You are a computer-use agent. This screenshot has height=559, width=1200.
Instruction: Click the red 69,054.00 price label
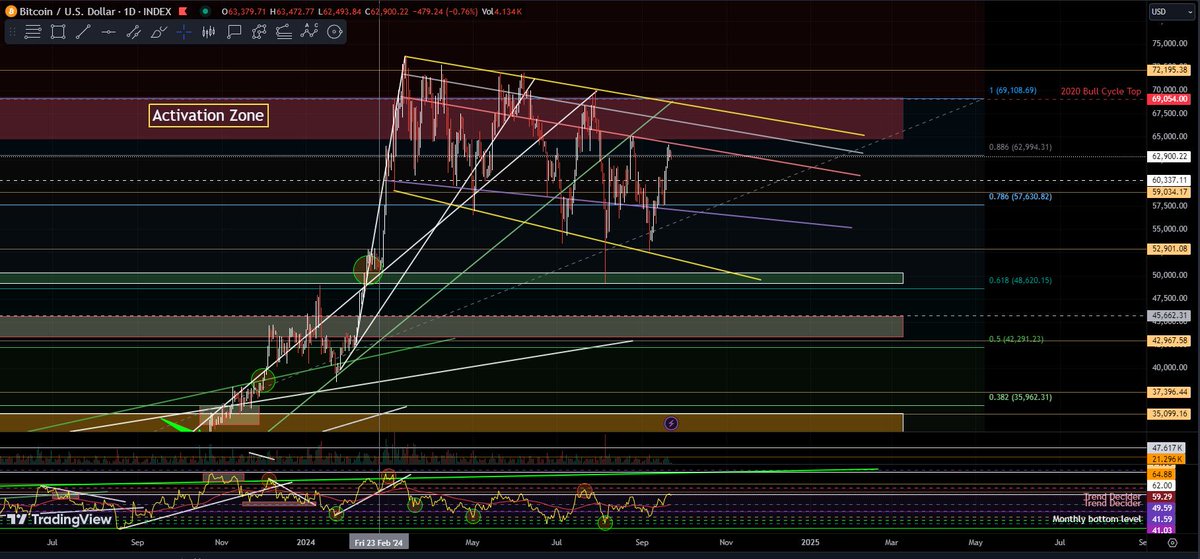[x=1170, y=99]
